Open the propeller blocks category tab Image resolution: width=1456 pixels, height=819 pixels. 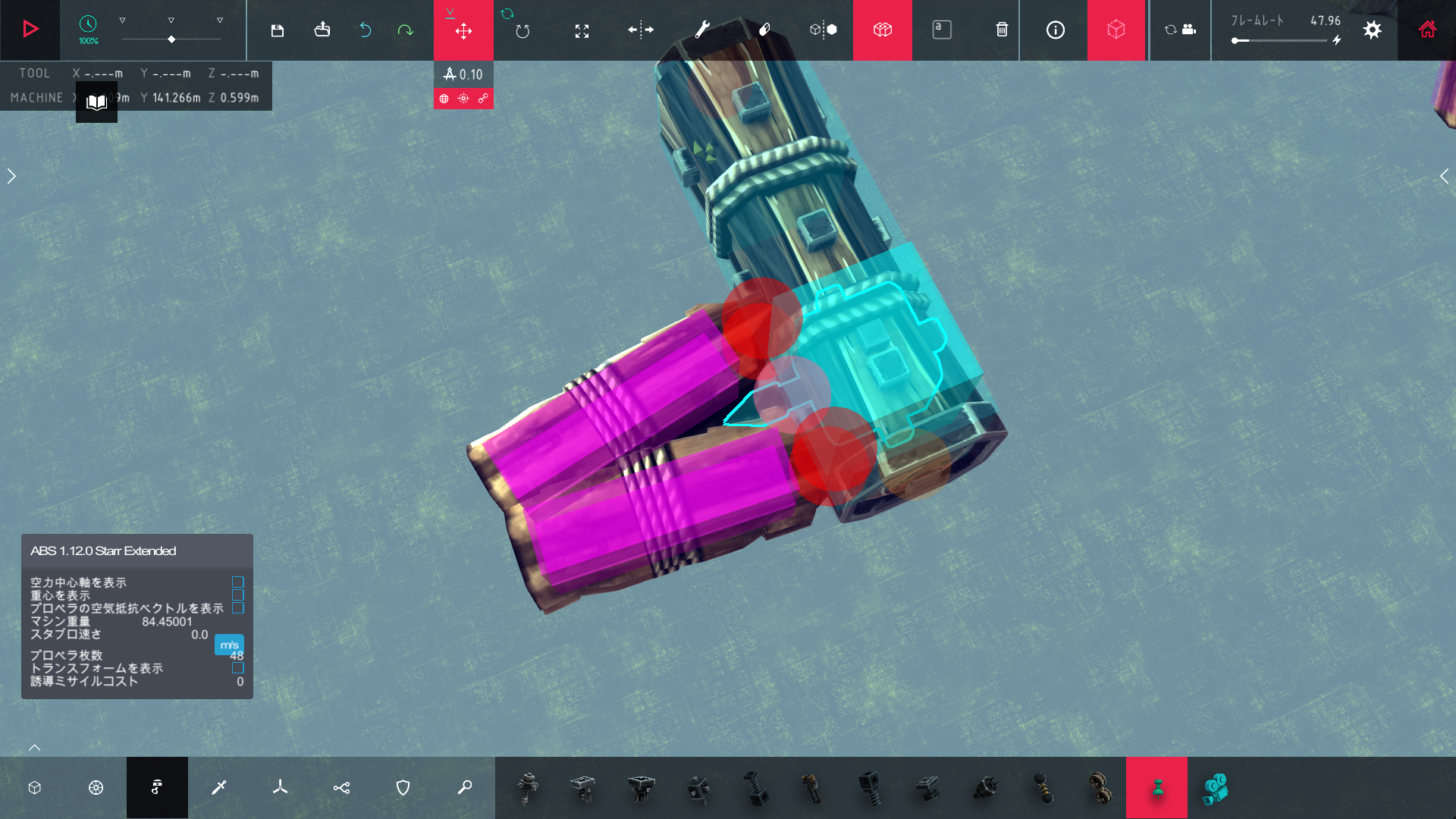coord(280,788)
